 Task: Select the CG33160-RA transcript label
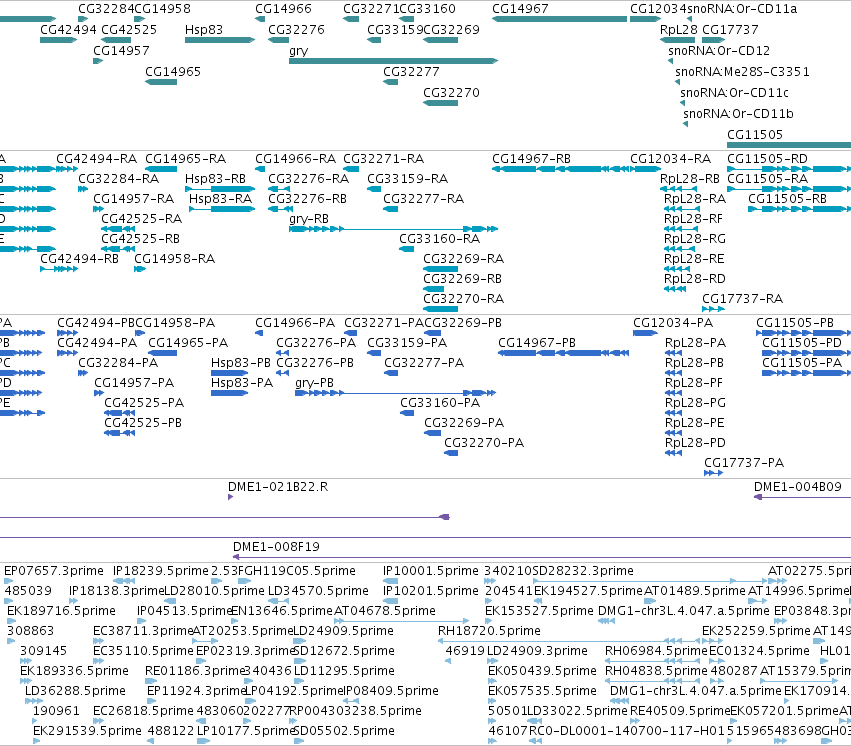pos(440,239)
